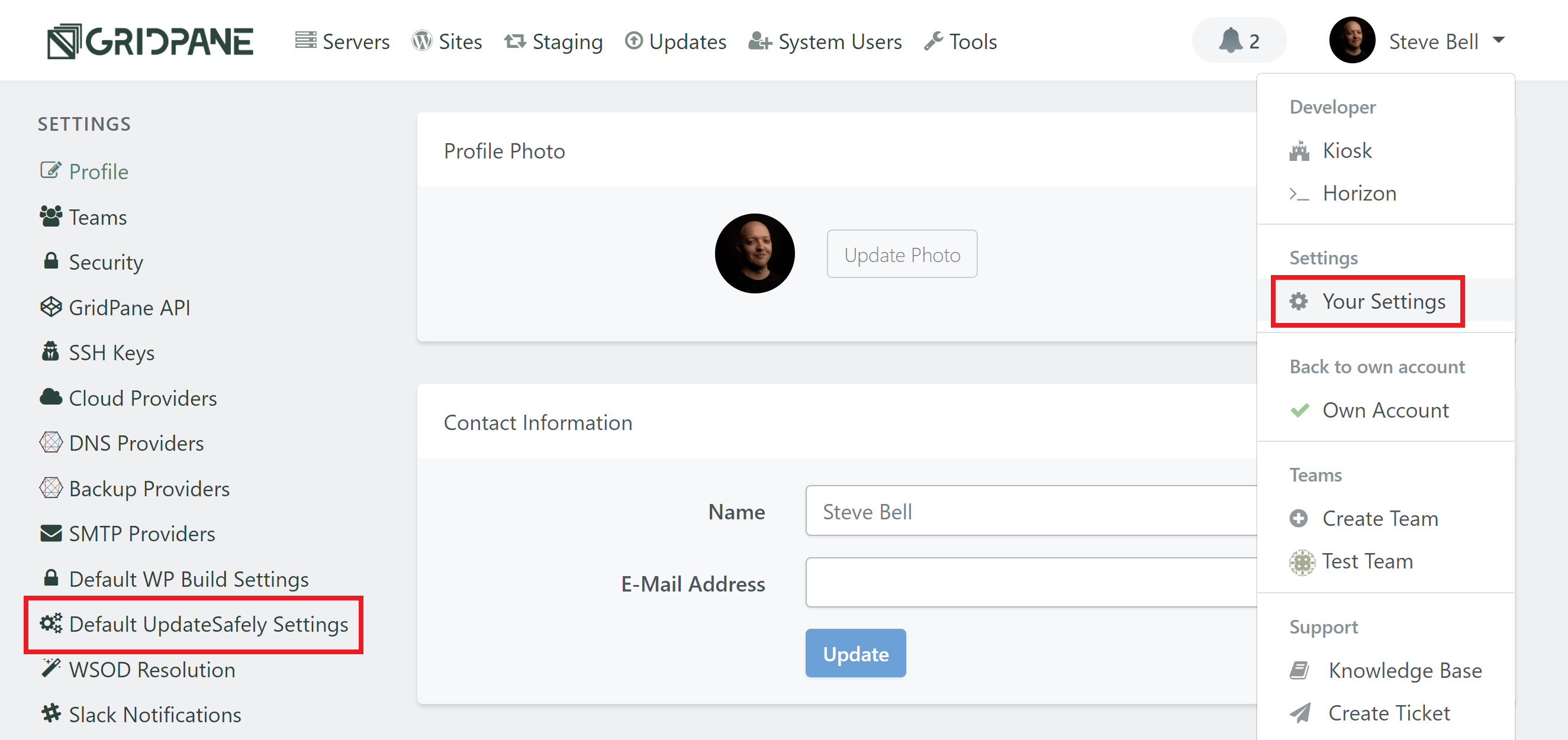Expand the Steve Bell dropdown caret

[x=1499, y=40]
